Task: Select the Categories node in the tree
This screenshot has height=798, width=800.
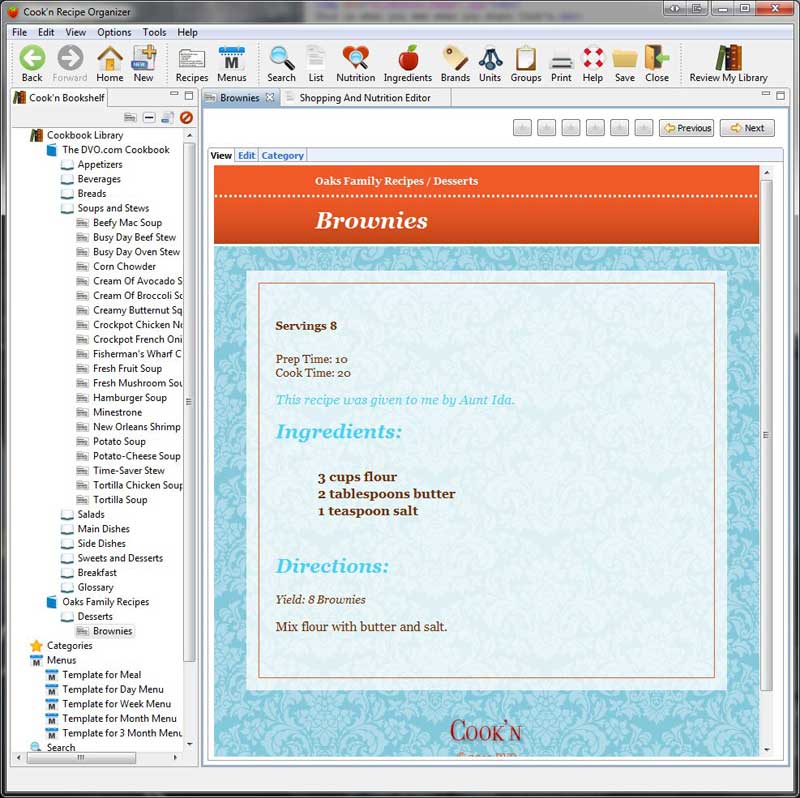Action: (x=70, y=646)
